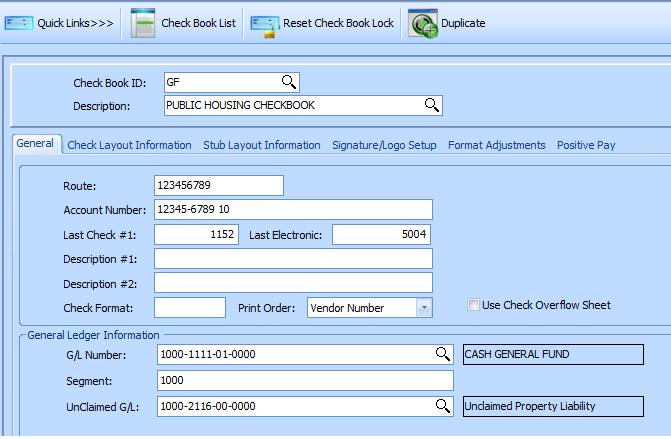Screen dimensions: 671x439
Task: Click the Route input field
Action: (218, 186)
